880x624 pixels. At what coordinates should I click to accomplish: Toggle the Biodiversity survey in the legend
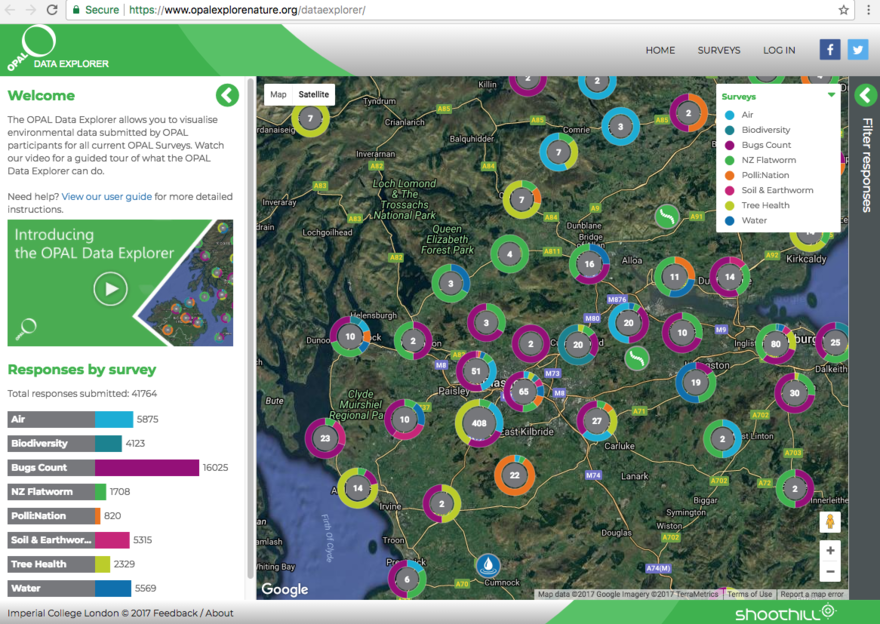(758, 130)
